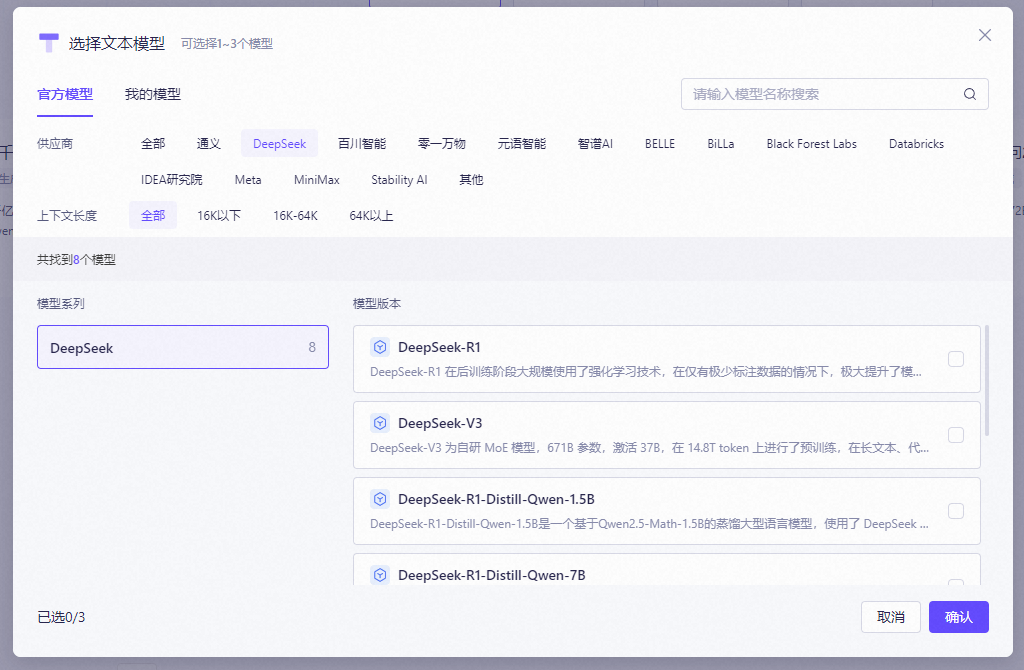Filter supplier by Databricks
This screenshot has height=670, width=1024.
click(916, 144)
